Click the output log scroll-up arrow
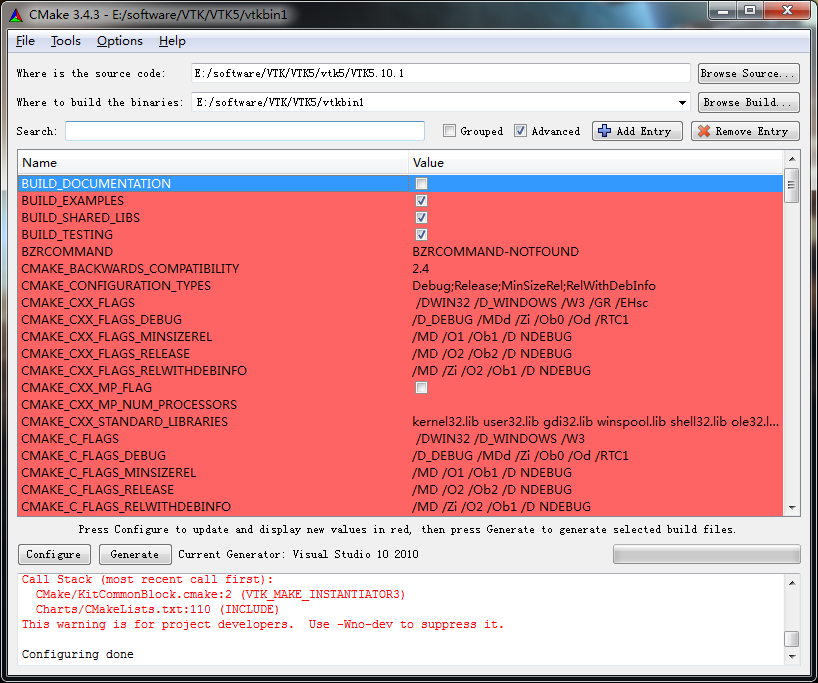The width and height of the screenshot is (818, 683). click(791, 583)
